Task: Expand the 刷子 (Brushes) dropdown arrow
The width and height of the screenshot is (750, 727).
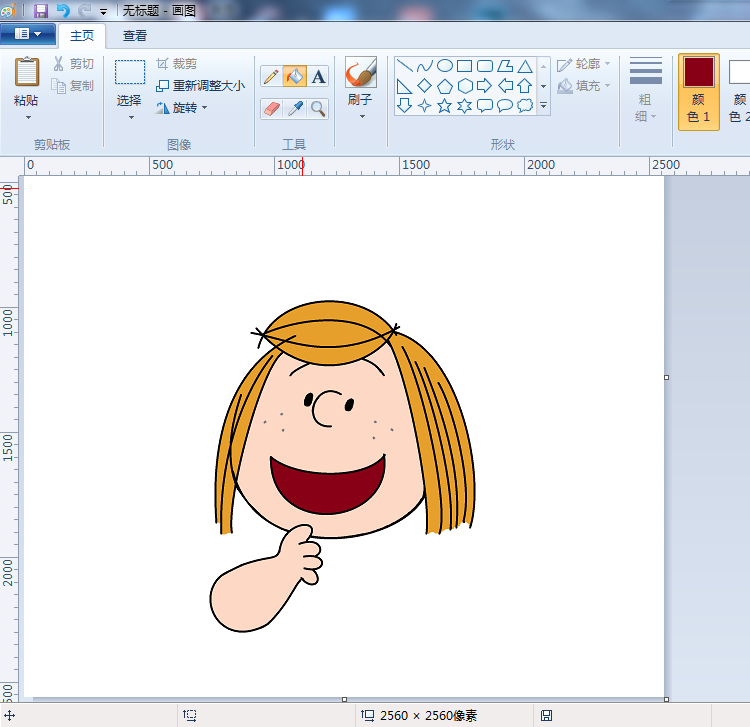Action: point(361,117)
